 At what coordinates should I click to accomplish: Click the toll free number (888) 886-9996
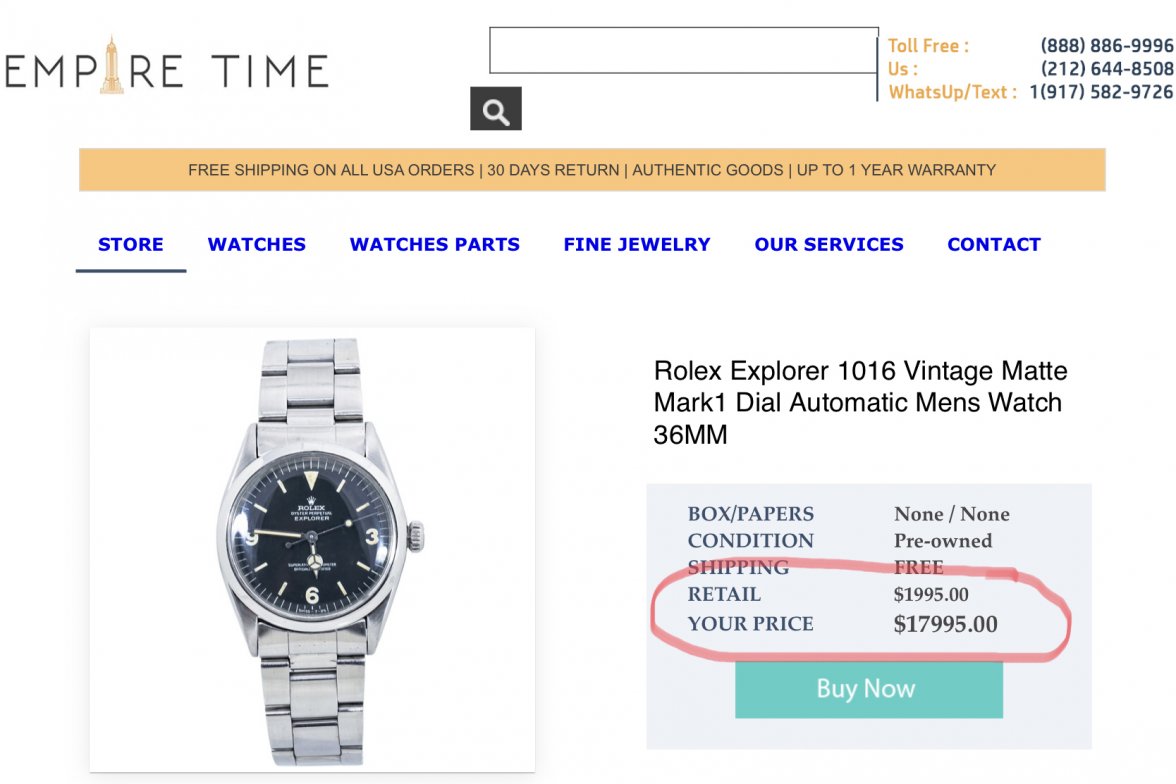click(1107, 46)
